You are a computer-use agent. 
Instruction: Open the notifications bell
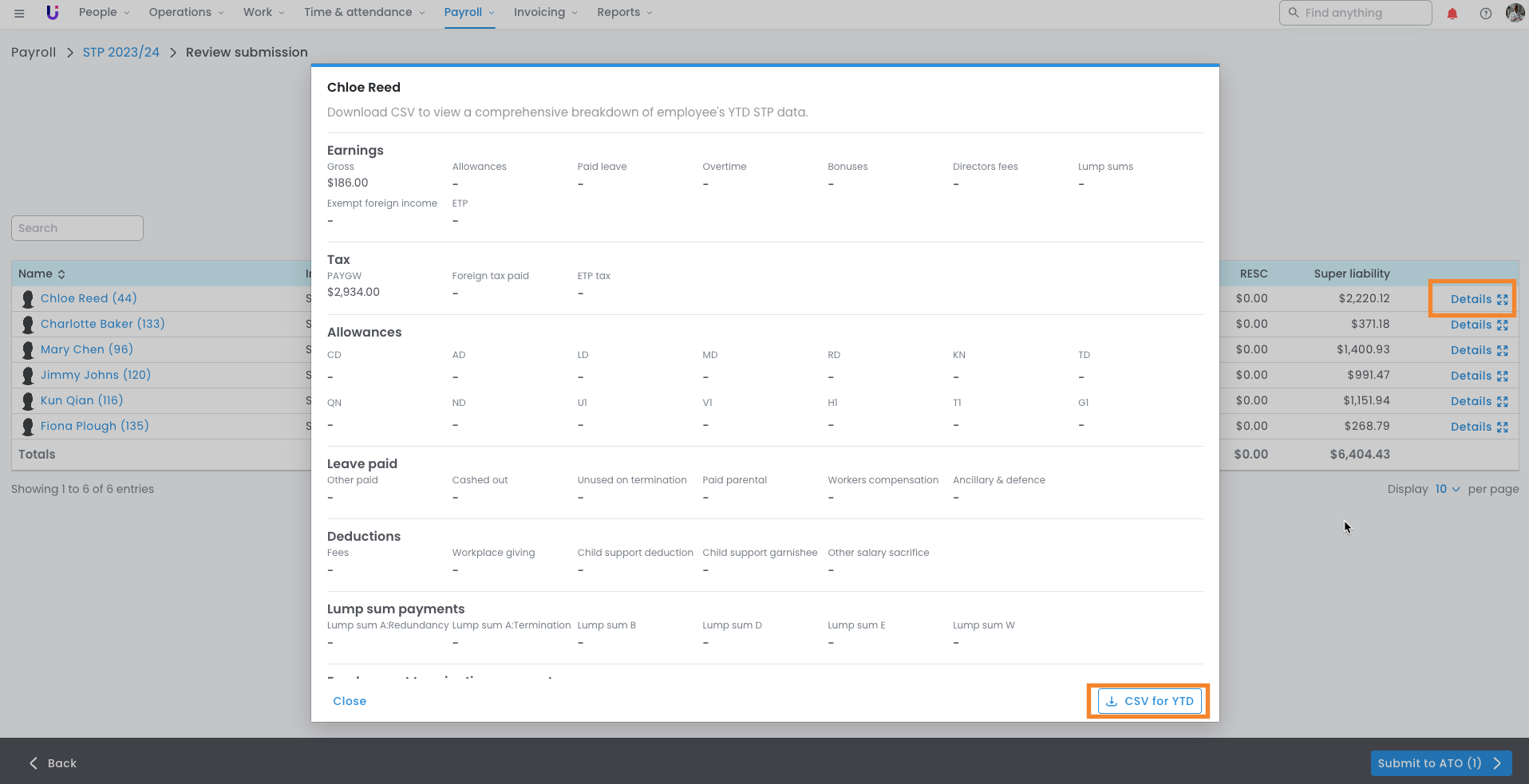click(x=1452, y=14)
